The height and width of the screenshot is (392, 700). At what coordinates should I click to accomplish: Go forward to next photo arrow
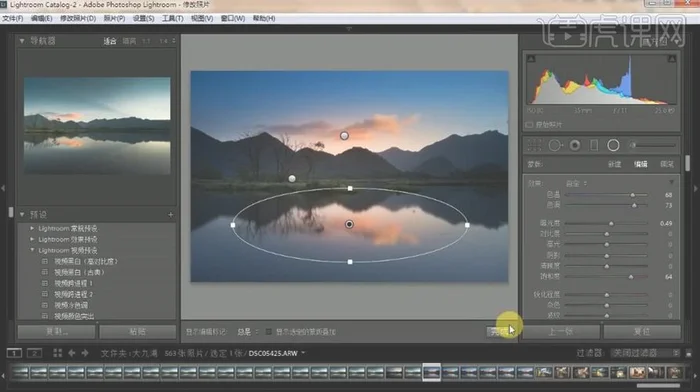pyautogui.click(x=85, y=353)
